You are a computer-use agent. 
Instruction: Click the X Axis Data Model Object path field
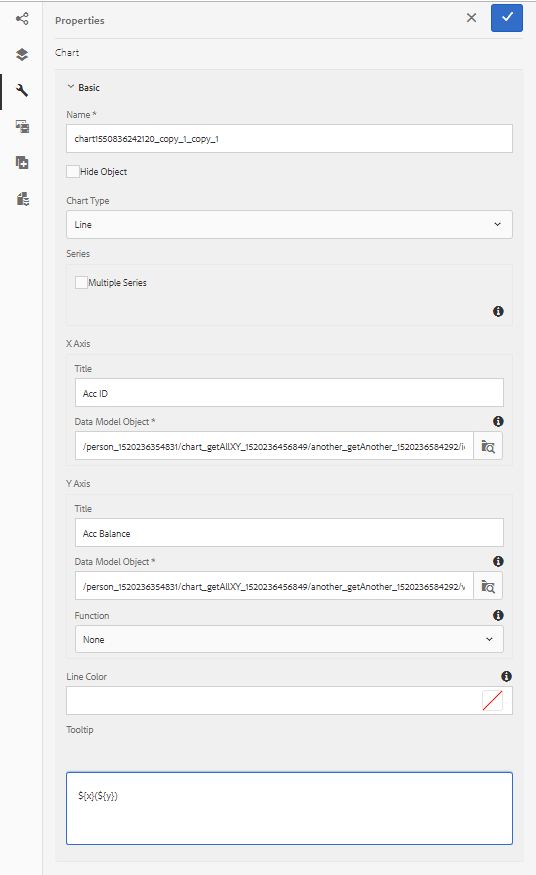(x=274, y=446)
